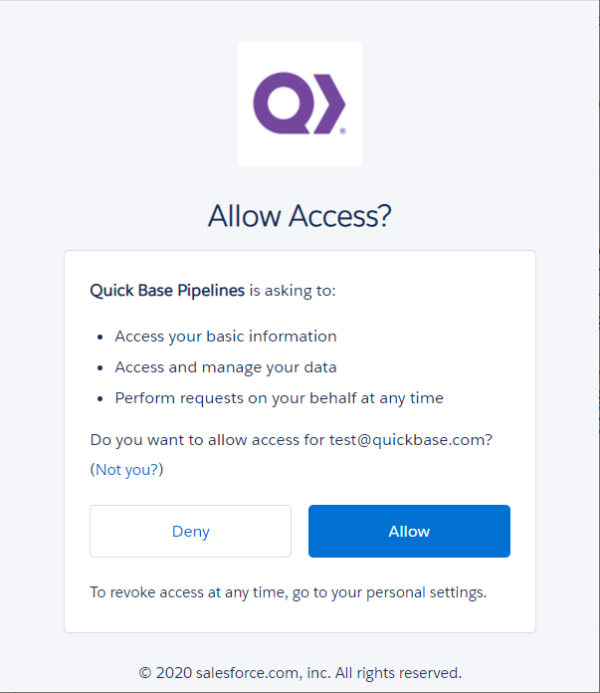The width and height of the screenshot is (600, 693).
Task: Click the "personal settings" phrase
Action: coord(426,592)
